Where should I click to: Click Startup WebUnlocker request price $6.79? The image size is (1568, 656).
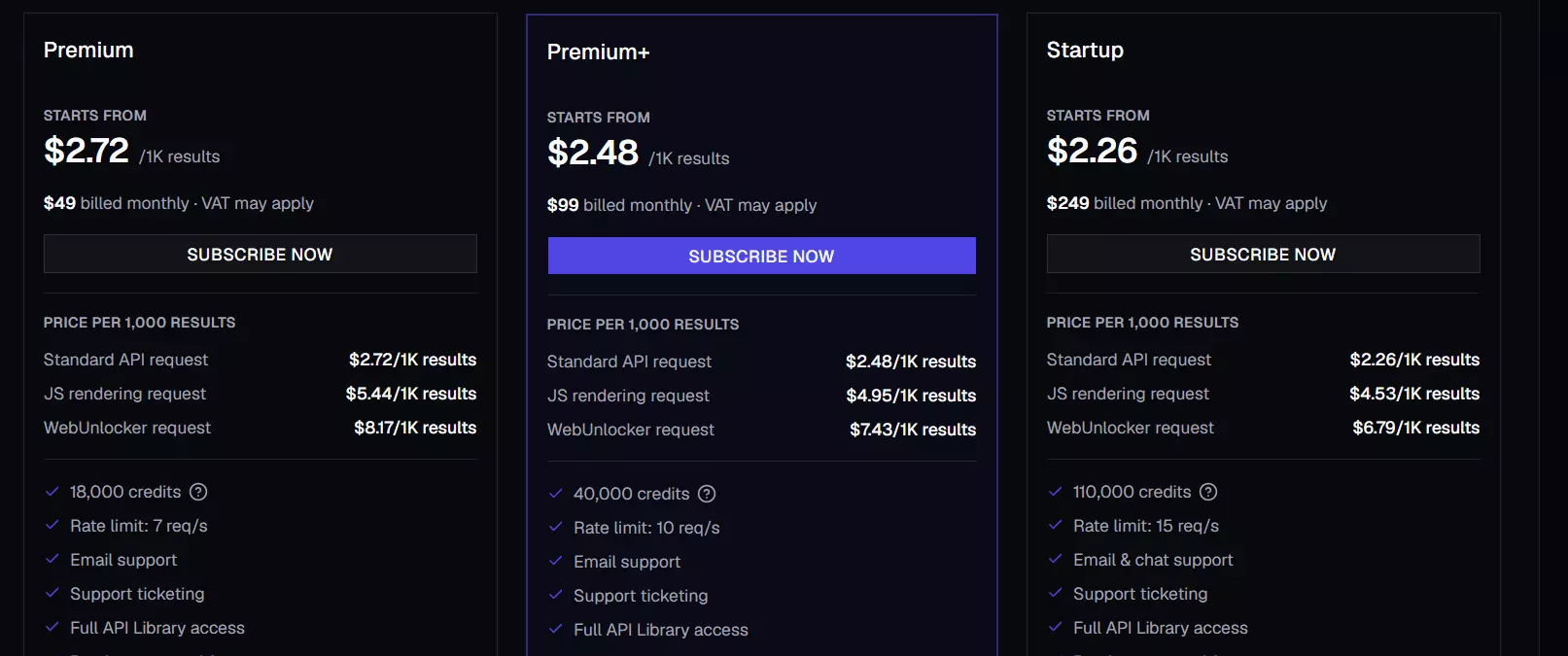pyautogui.click(x=1416, y=428)
